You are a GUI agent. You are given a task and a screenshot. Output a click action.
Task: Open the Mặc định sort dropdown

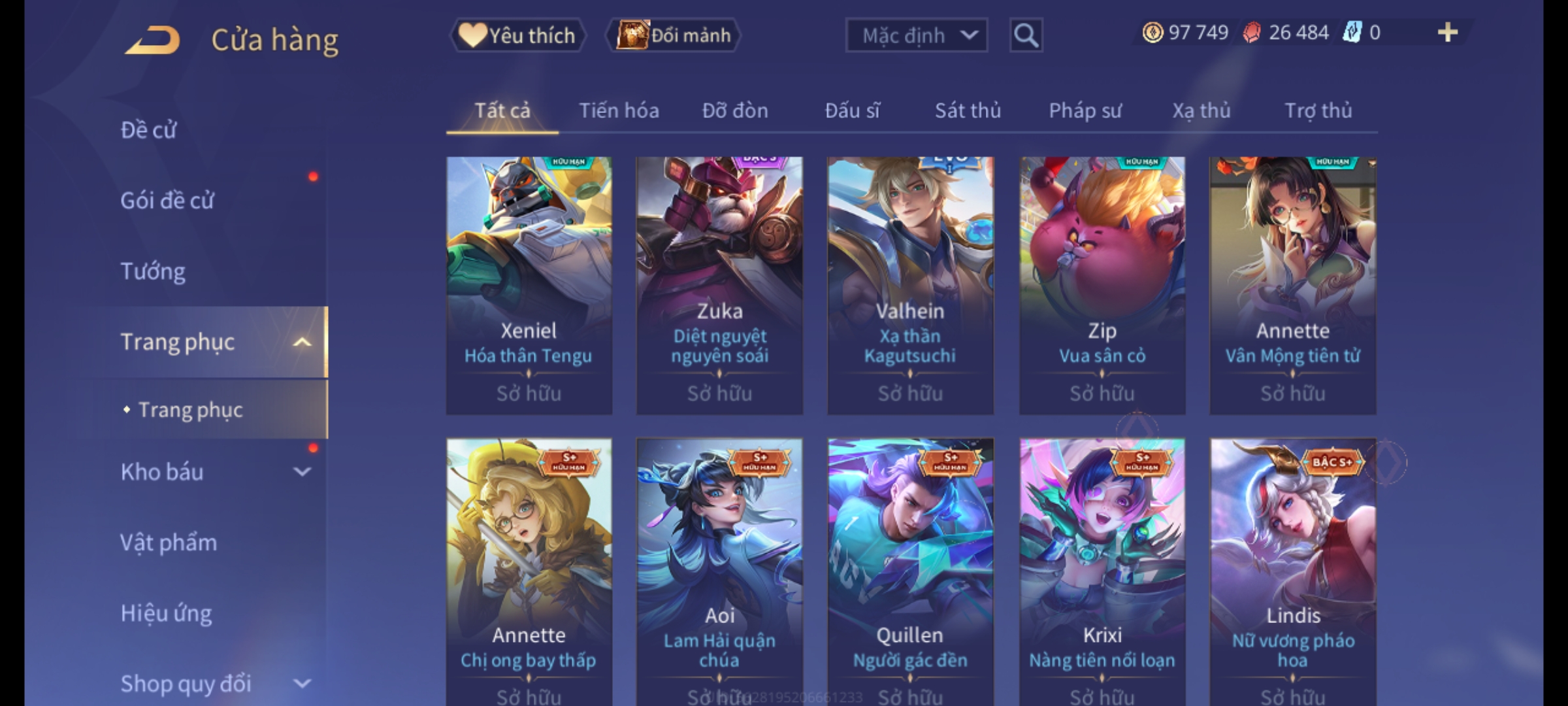[917, 35]
